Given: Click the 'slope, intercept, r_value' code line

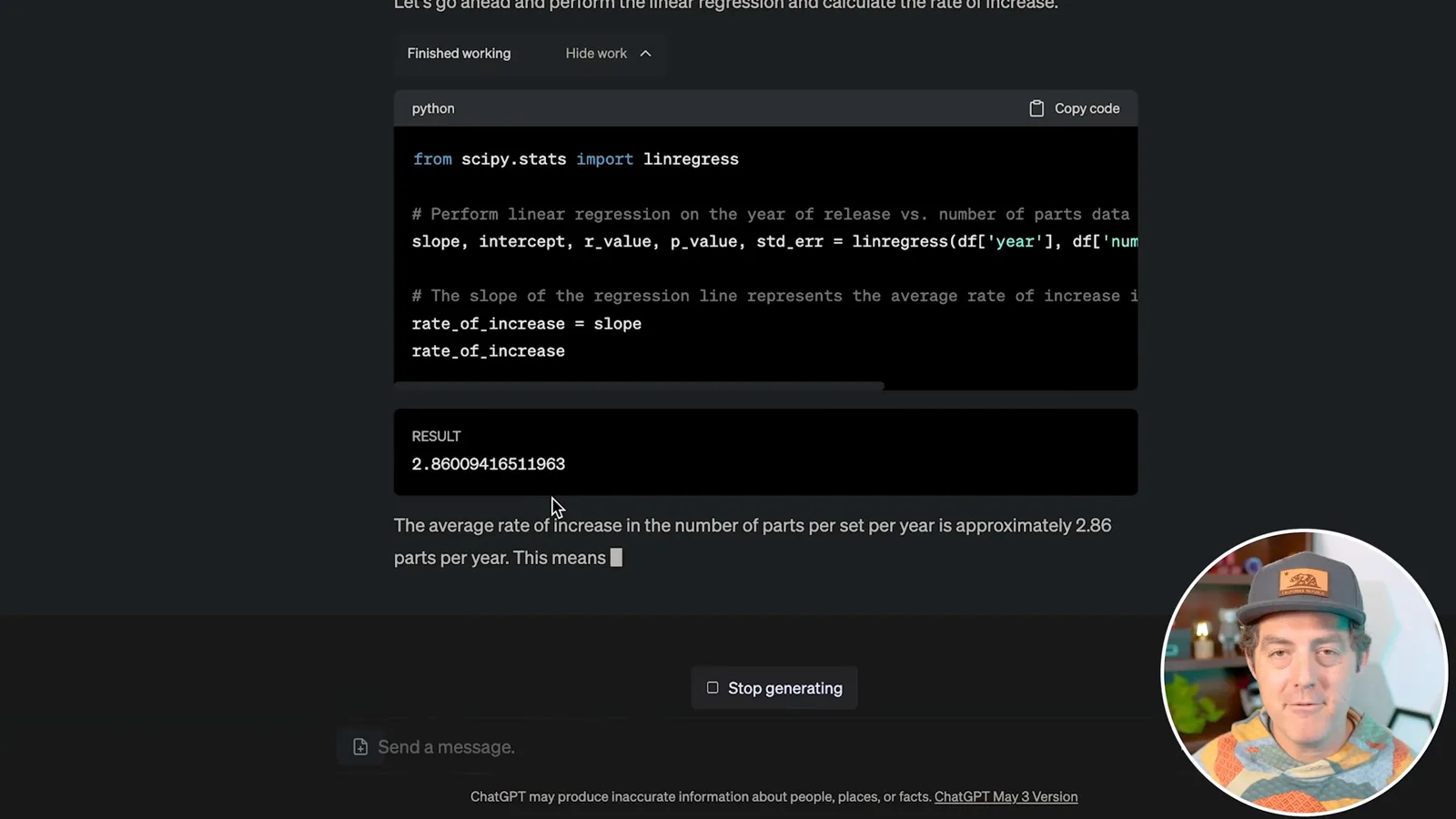Looking at the screenshot, I should pos(774,242).
